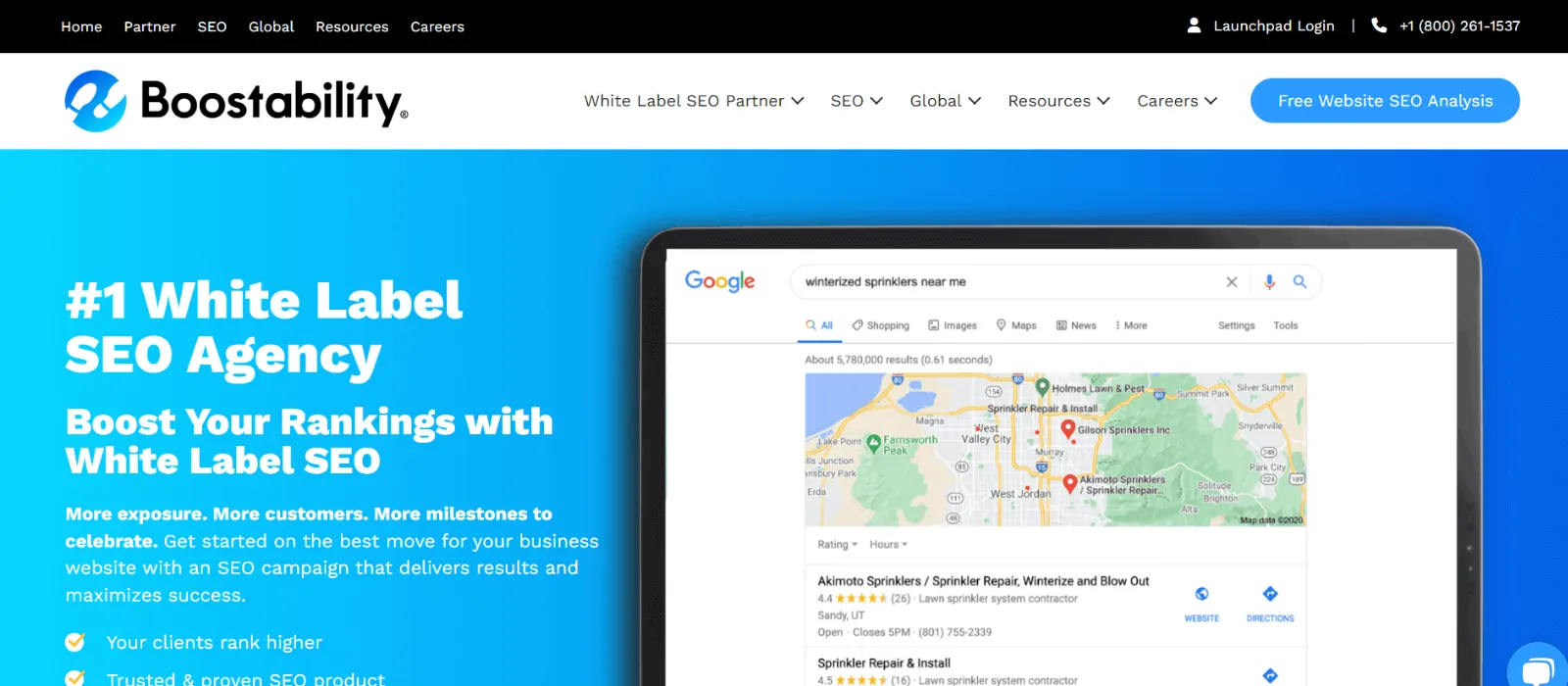Clear search with the X icon
The height and width of the screenshot is (686, 1568).
[1232, 282]
